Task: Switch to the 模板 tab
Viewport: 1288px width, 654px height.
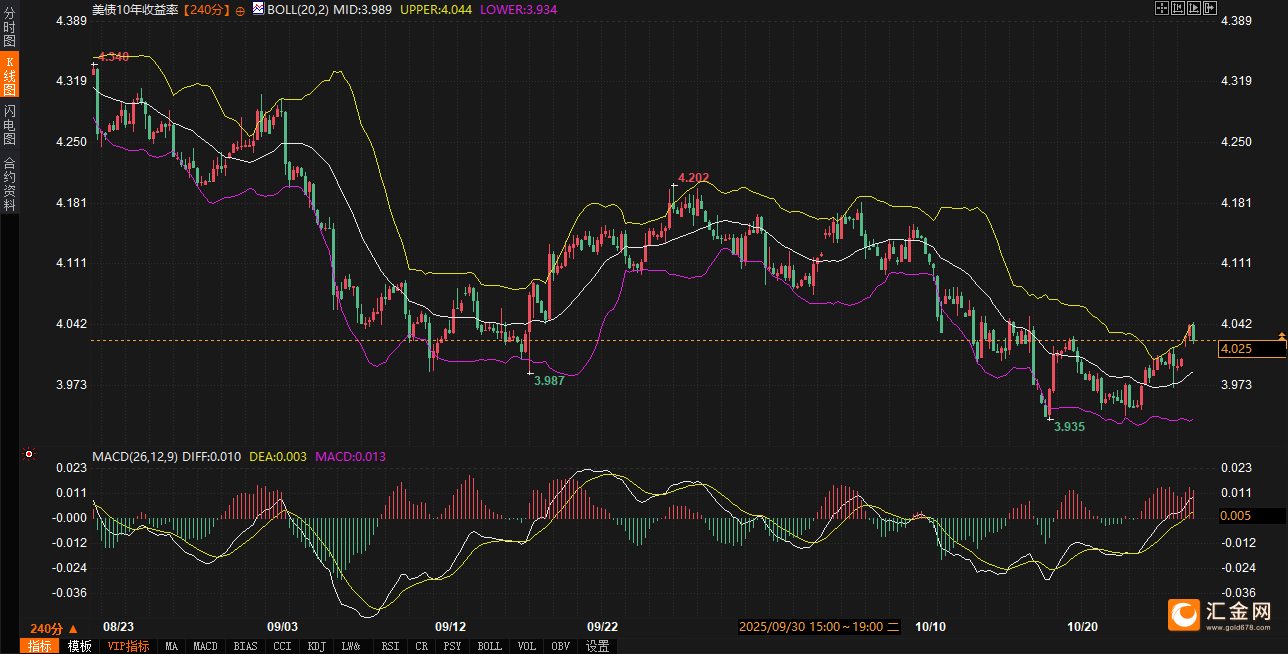Action: coord(80,646)
